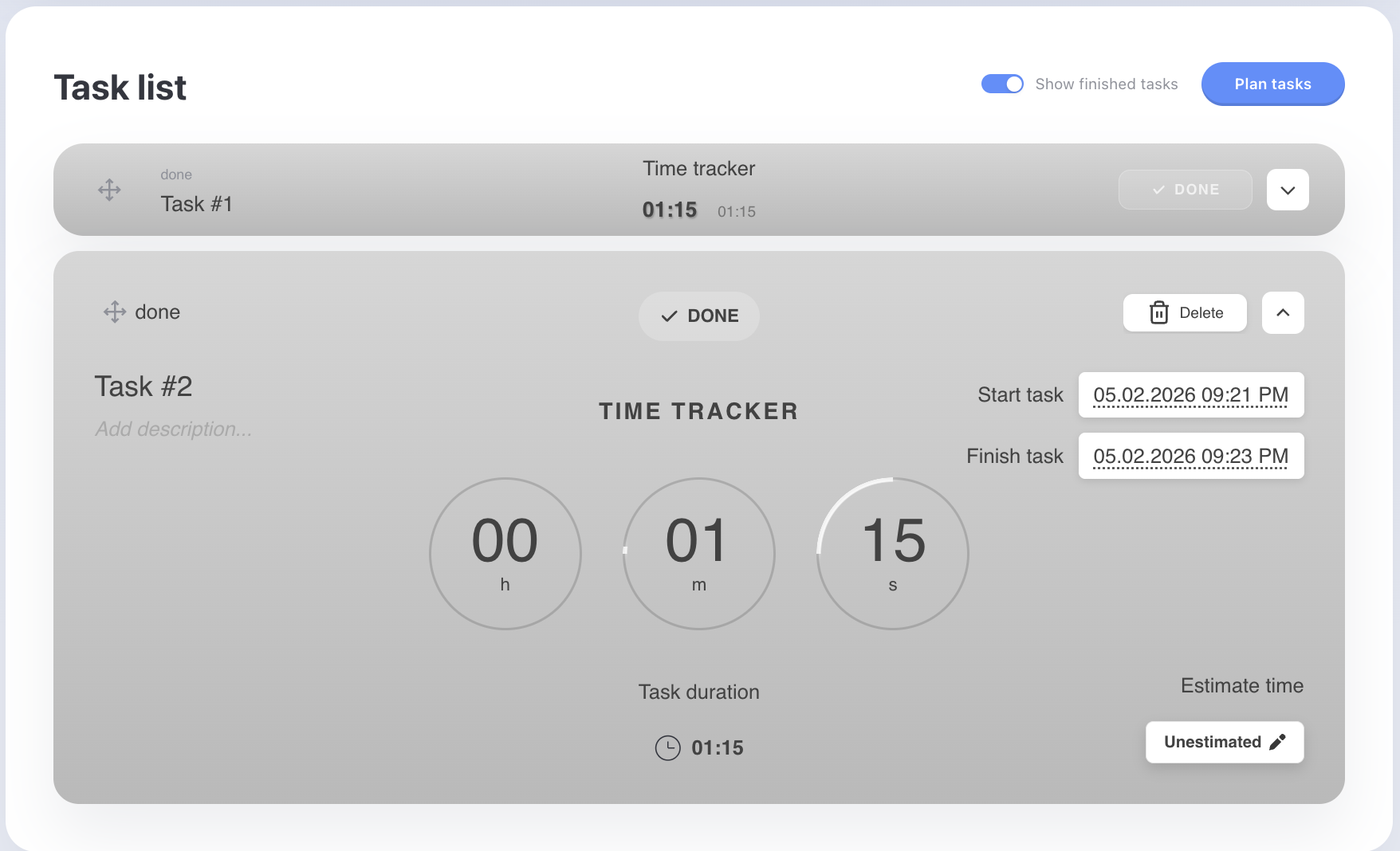Image resolution: width=1400 pixels, height=851 pixels.
Task: Click the minutes circular timer dial
Action: 698,553
